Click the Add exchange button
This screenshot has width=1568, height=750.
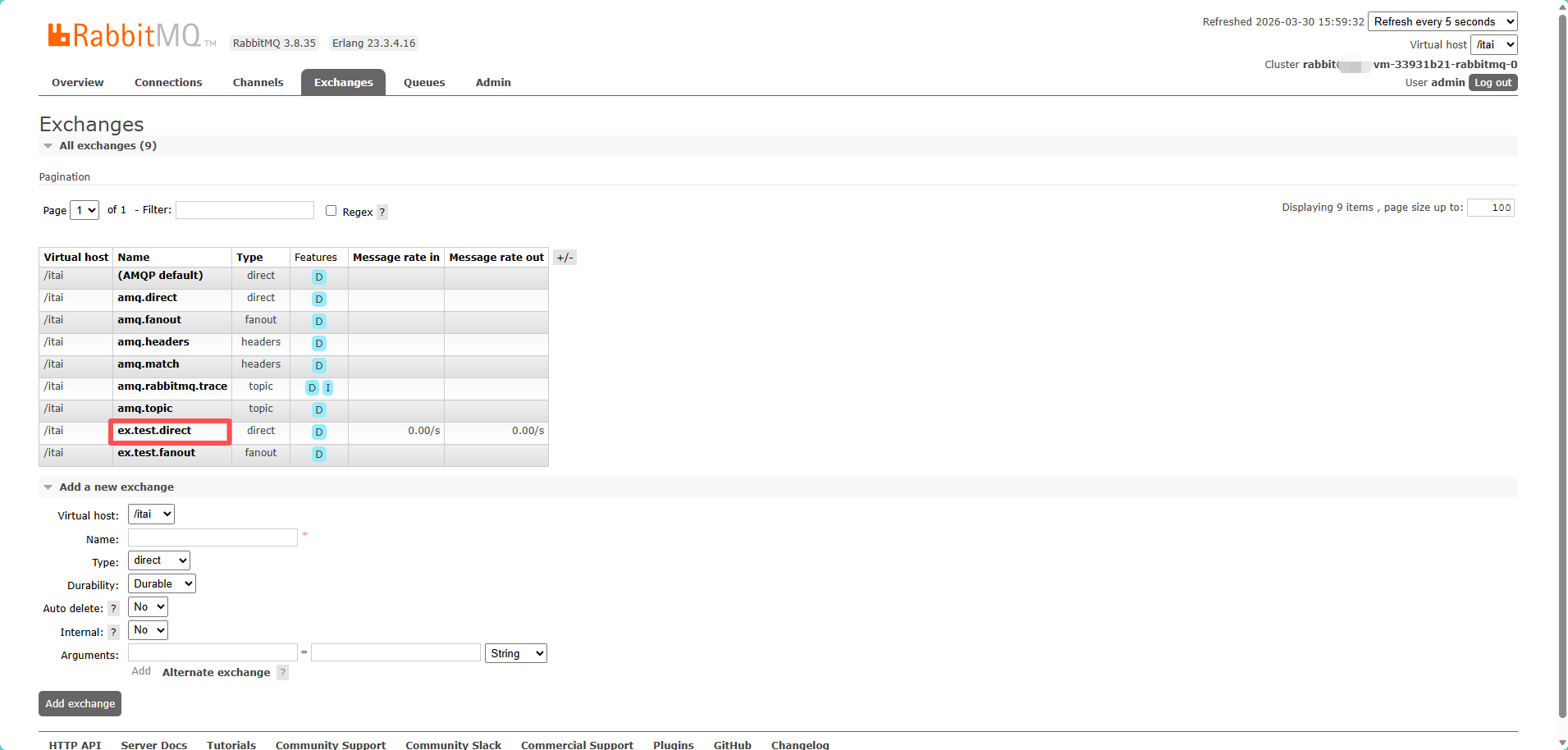(x=80, y=704)
